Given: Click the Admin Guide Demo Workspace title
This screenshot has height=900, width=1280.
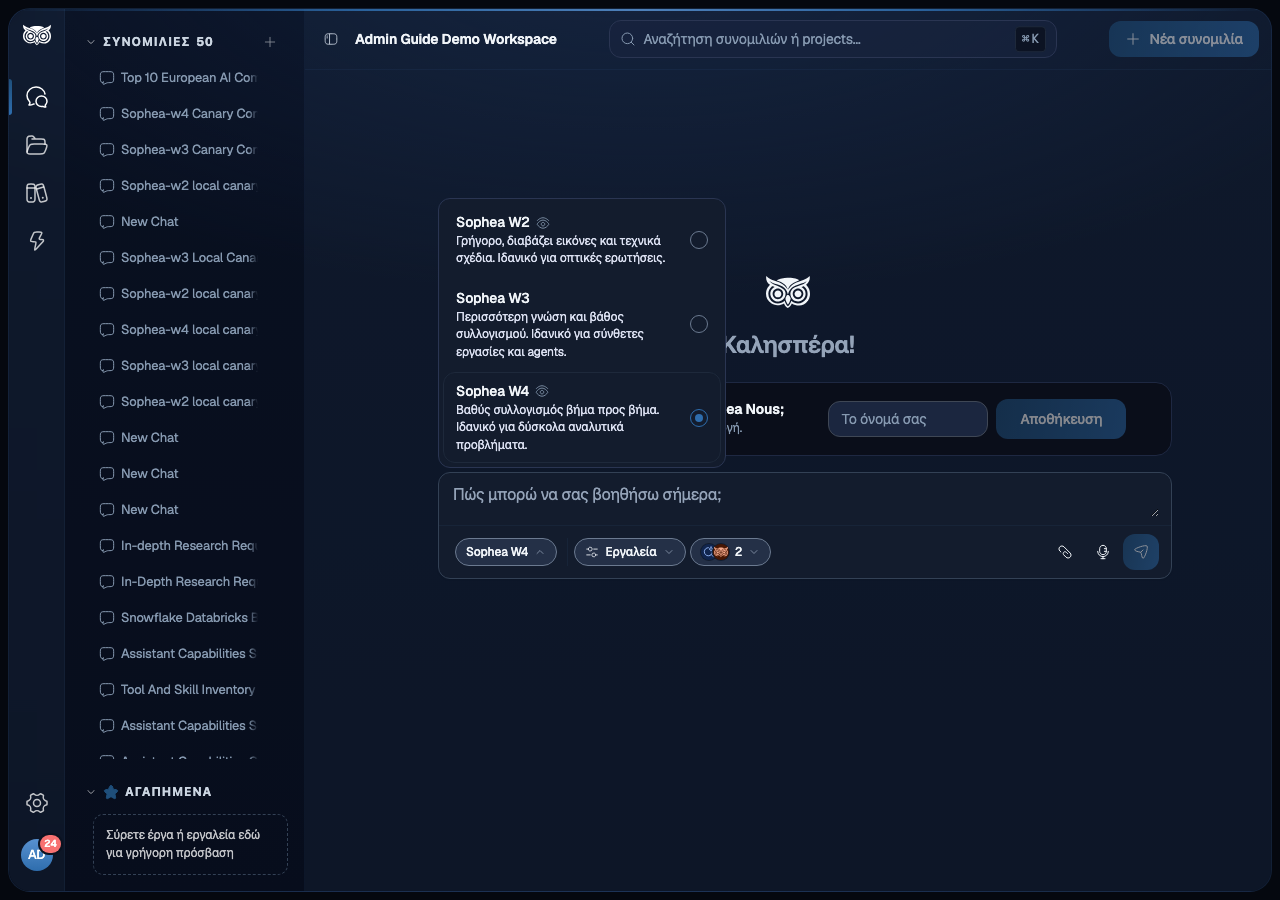Looking at the screenshot, I should pyautogui.click(x=456, y=39).
